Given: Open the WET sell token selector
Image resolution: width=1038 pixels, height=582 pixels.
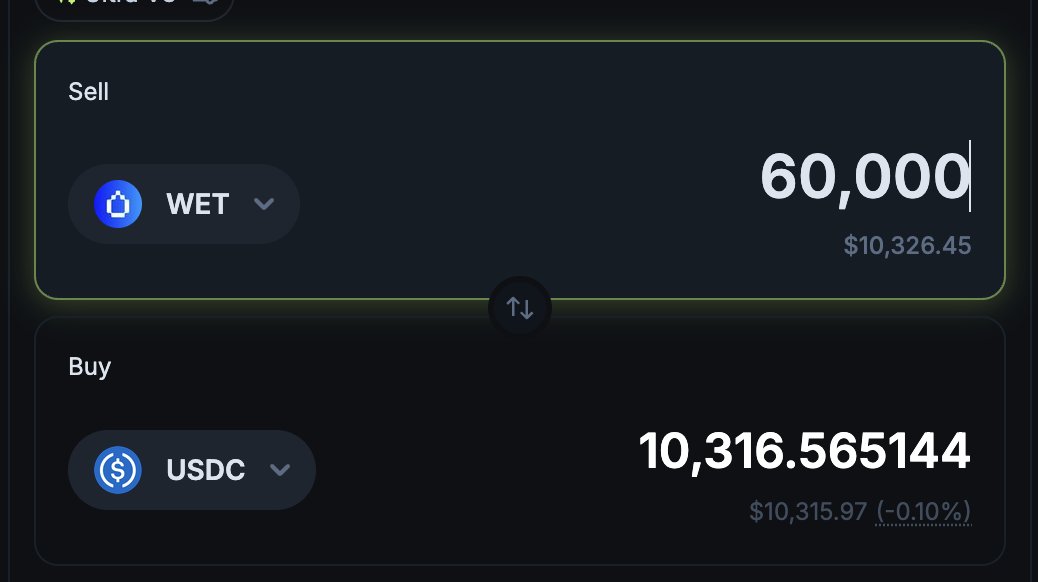Looking at the screenshot, I should 184,204.
